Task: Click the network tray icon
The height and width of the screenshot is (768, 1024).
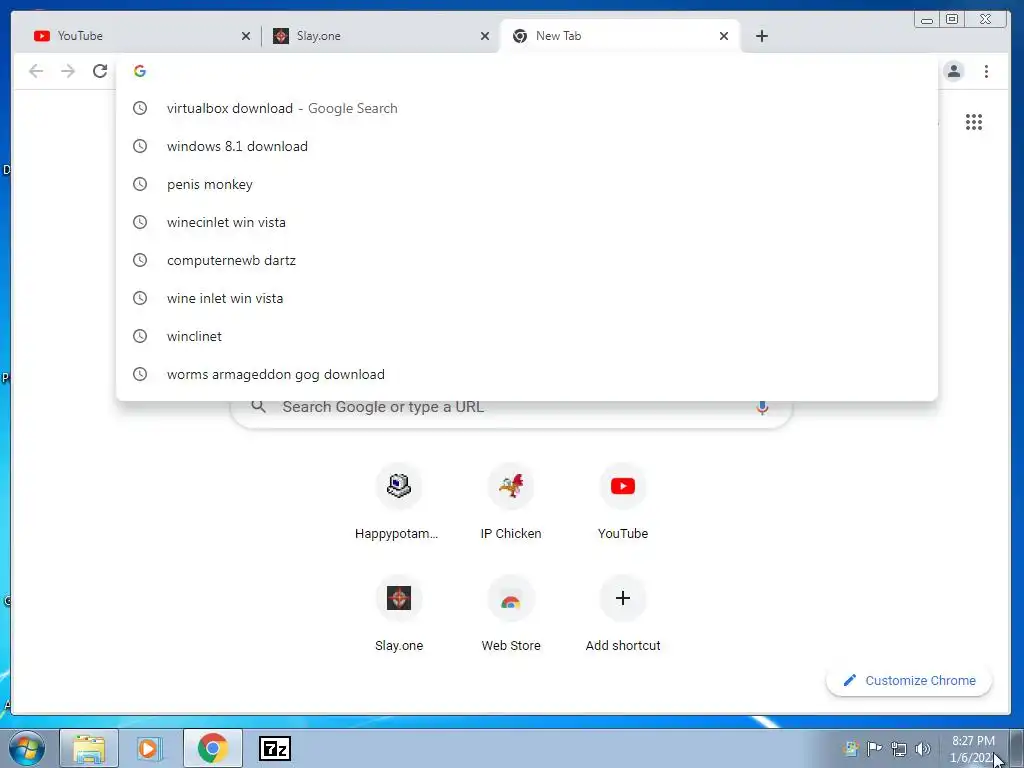Action: tap(899, 748)
